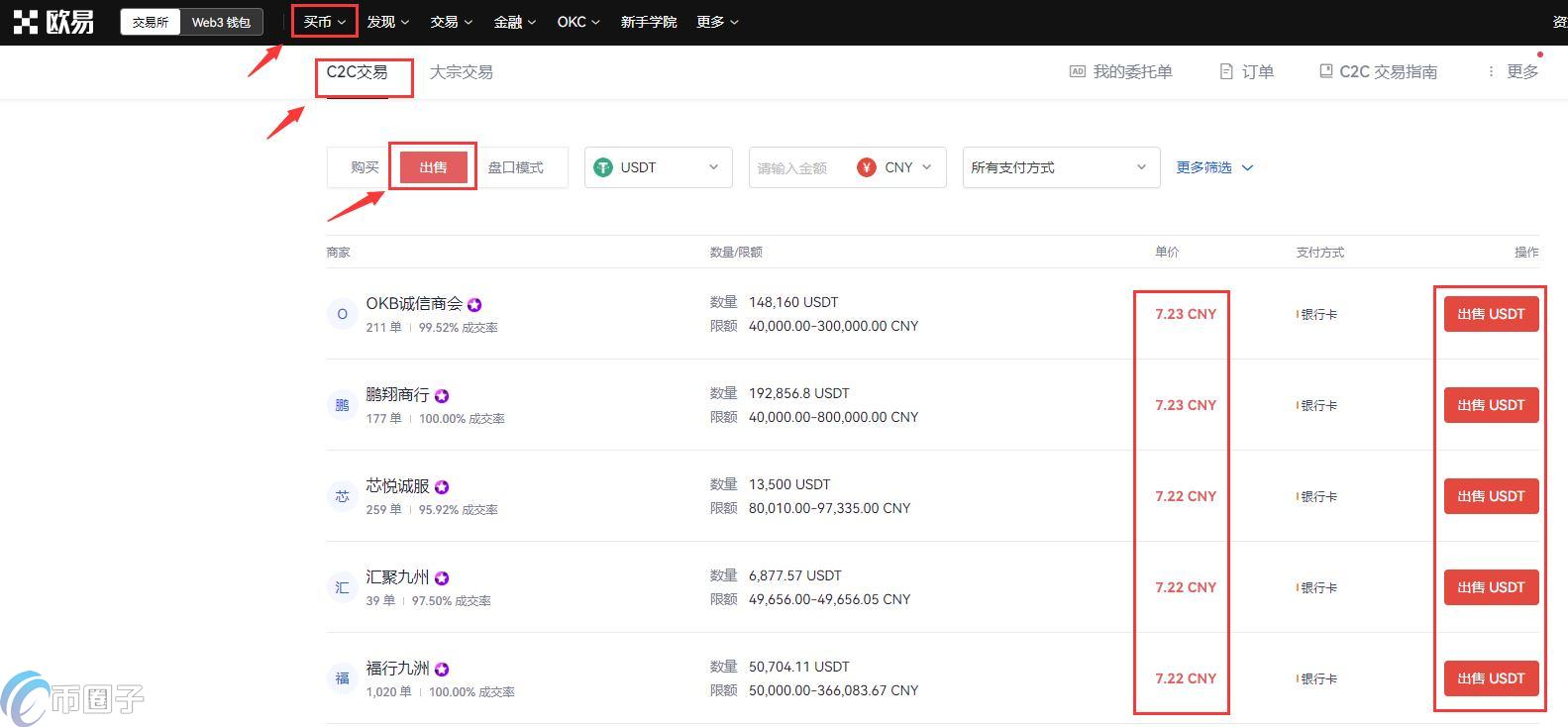Click limit 40,000.00-800,000.00 CNY
Viewport: 1568px width, 727px height.
coord(833,417)
